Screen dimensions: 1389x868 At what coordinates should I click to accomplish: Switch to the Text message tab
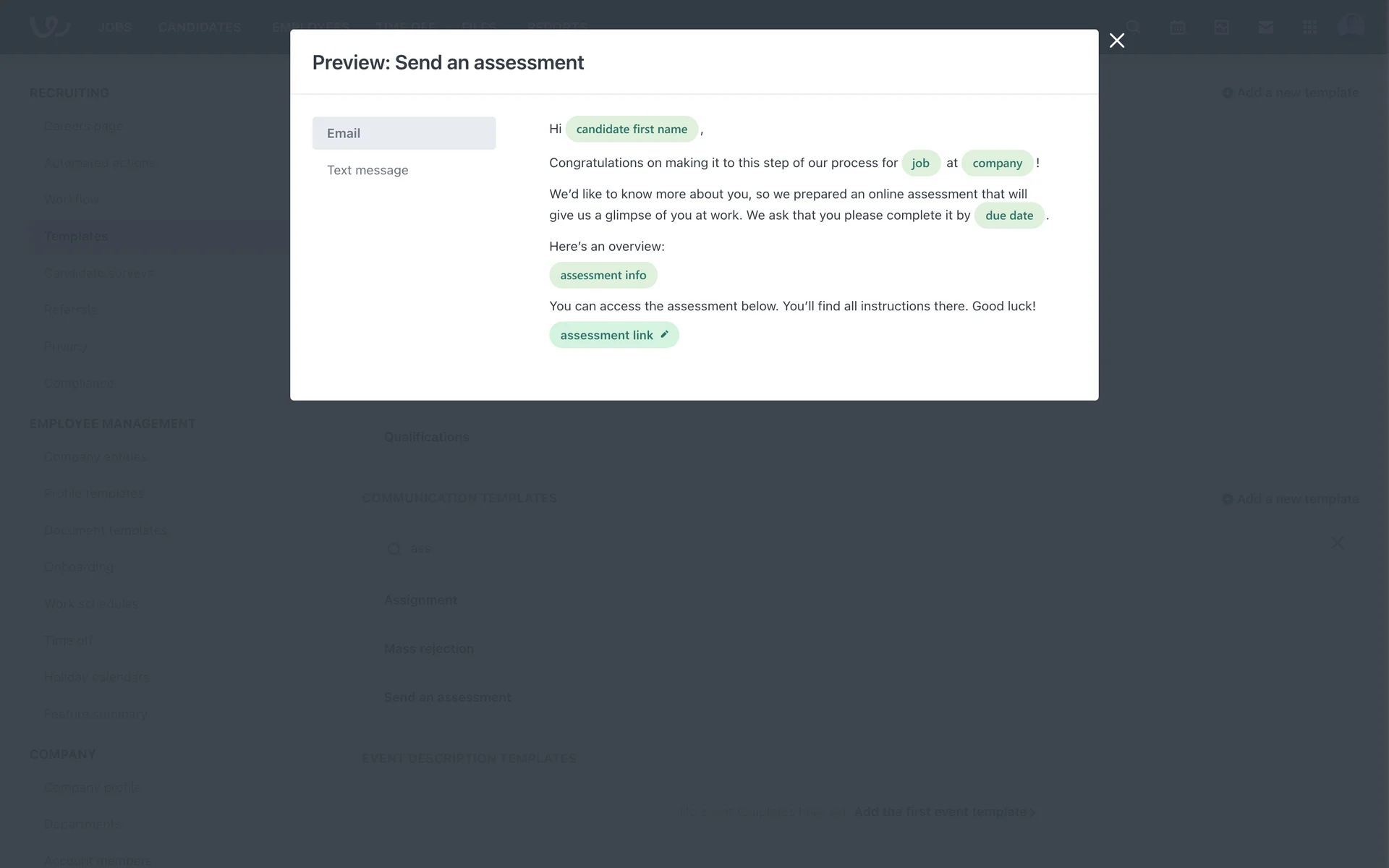tap(368, 170)
